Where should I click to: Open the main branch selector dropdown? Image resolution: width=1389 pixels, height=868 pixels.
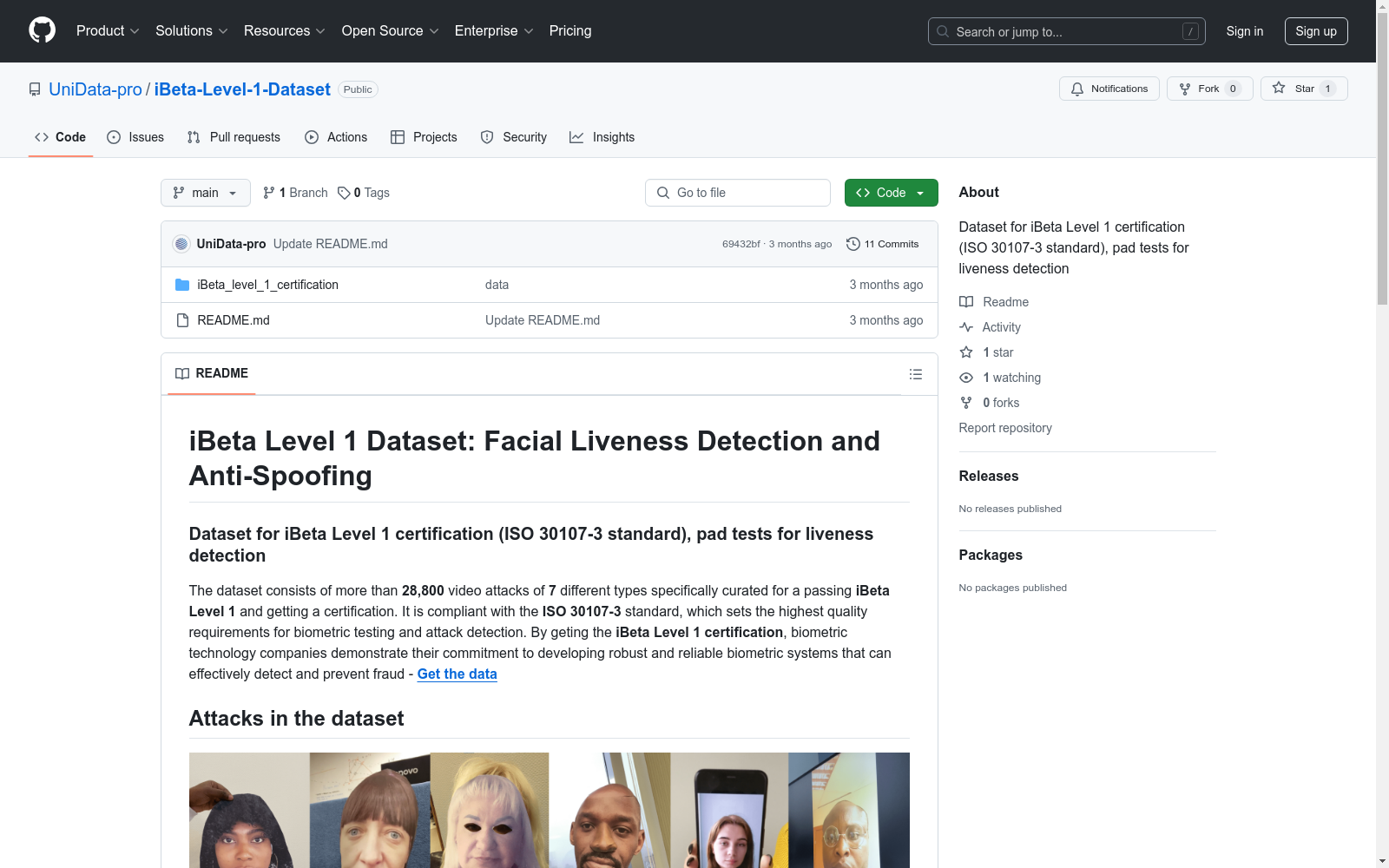pos(206,193)
